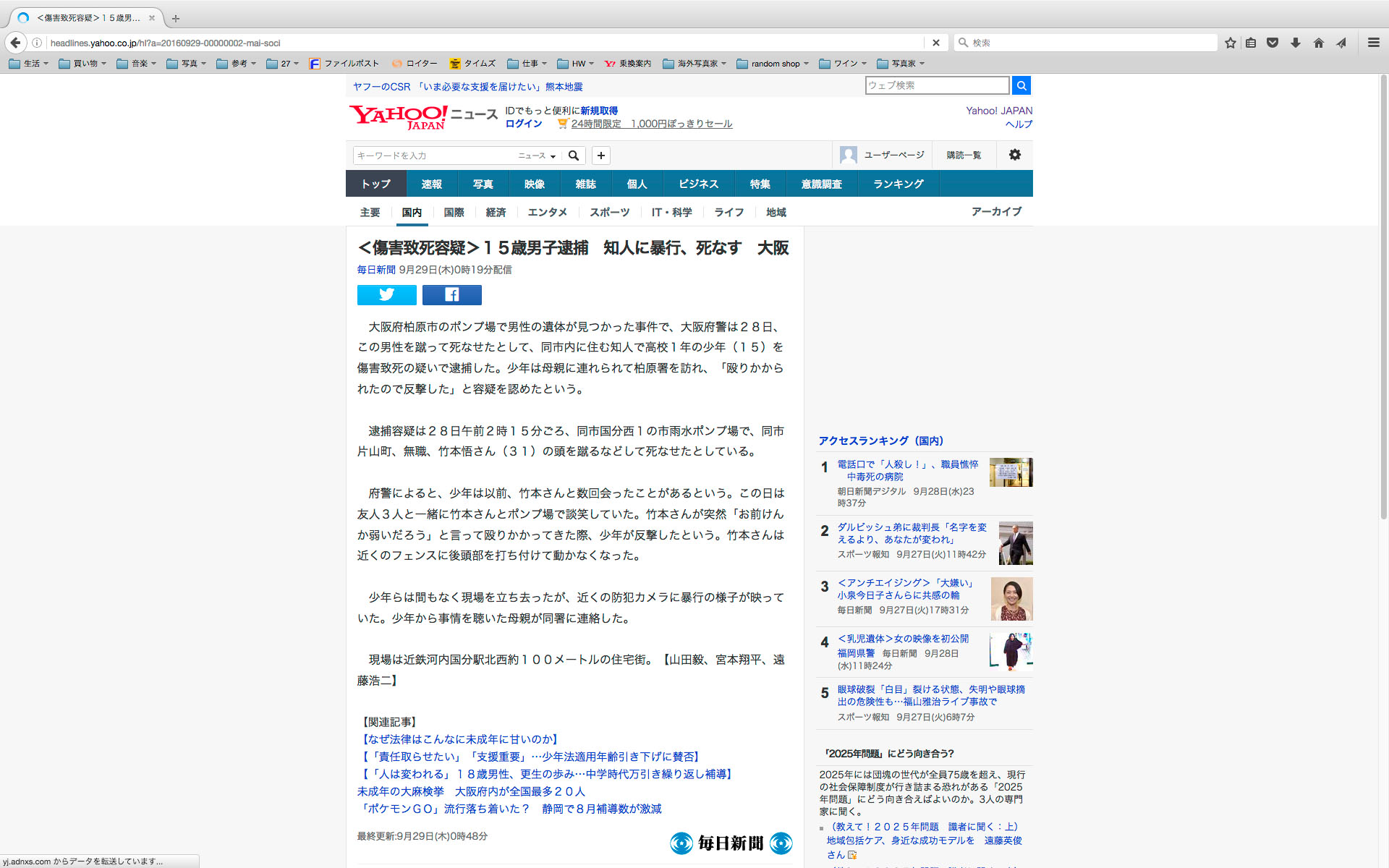This screenshot has height=868, width=1389.
Task: Click the キーワードを入力 search field
Action: click(x=434, y=156)
